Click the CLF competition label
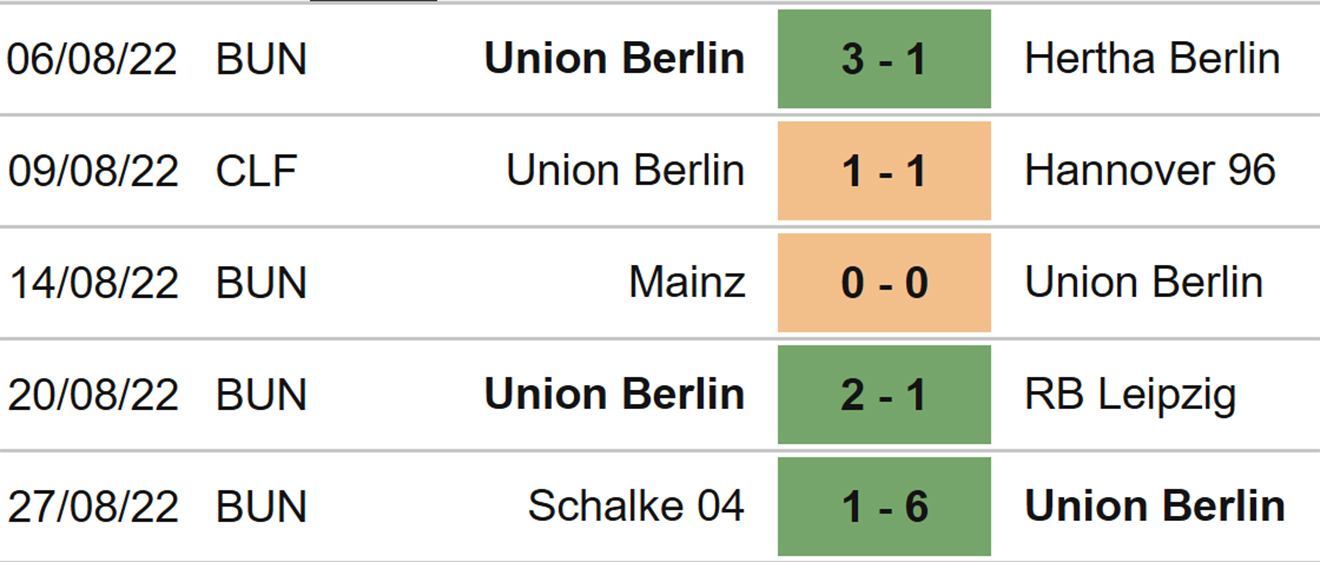The width and height of the screenshot is (1320, 562). [257, 171]
